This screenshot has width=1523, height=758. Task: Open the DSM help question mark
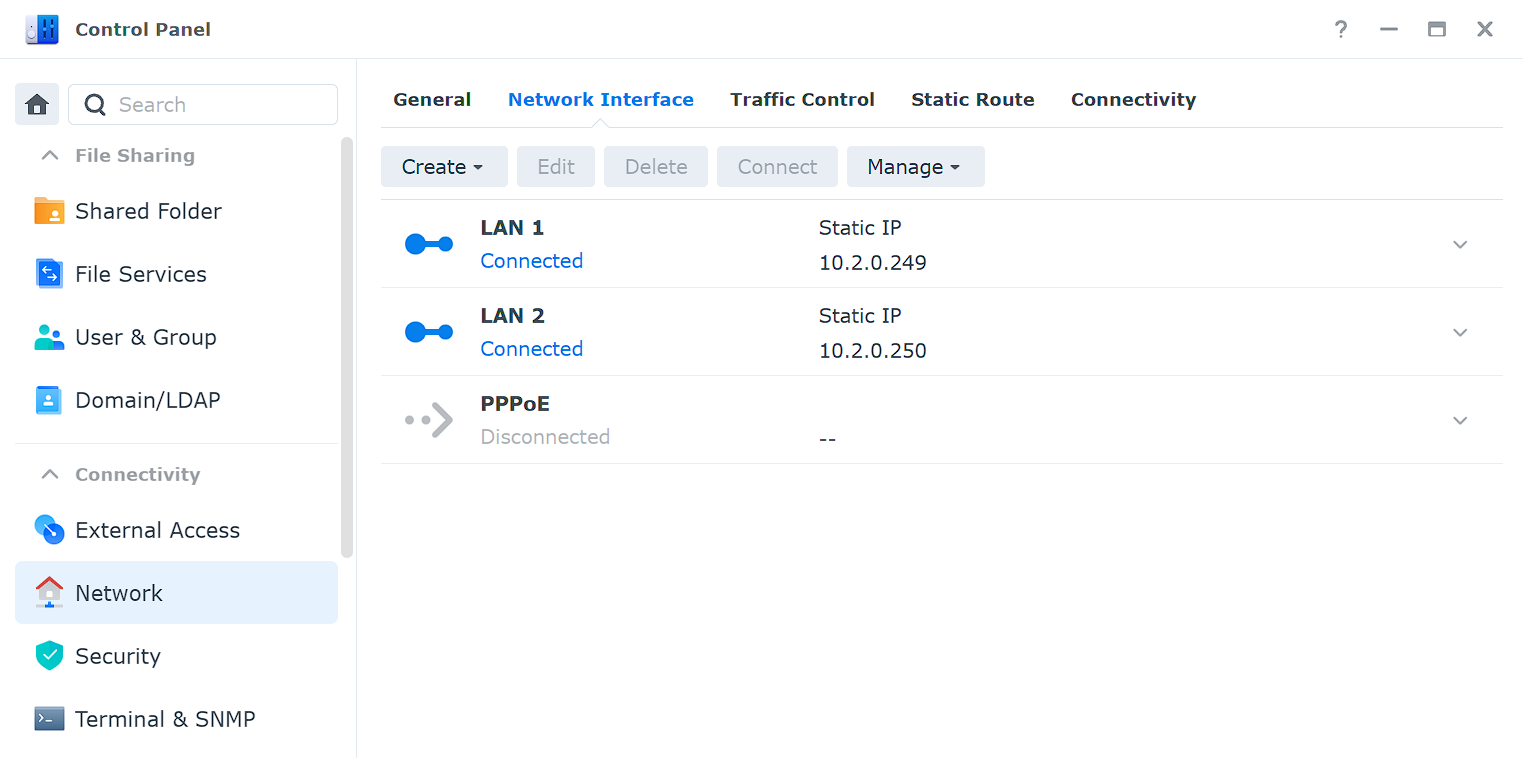(1340, 29)
